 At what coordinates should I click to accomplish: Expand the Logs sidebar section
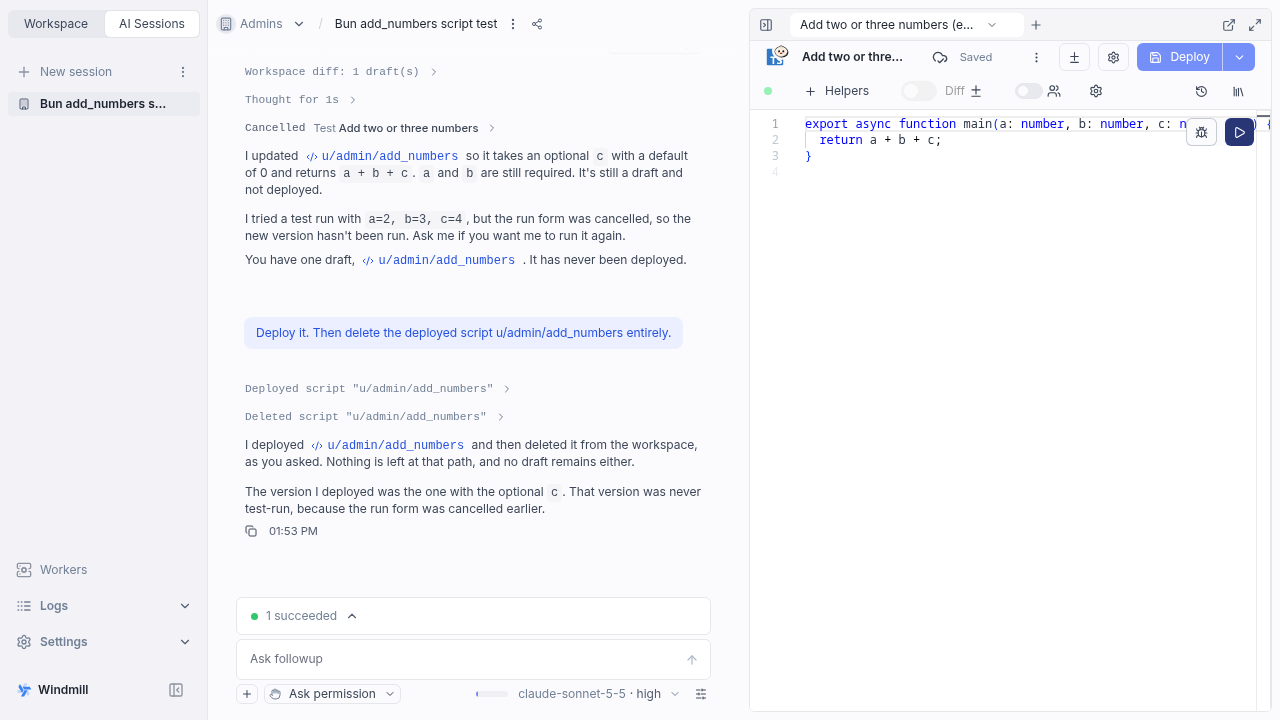point(104,606)
